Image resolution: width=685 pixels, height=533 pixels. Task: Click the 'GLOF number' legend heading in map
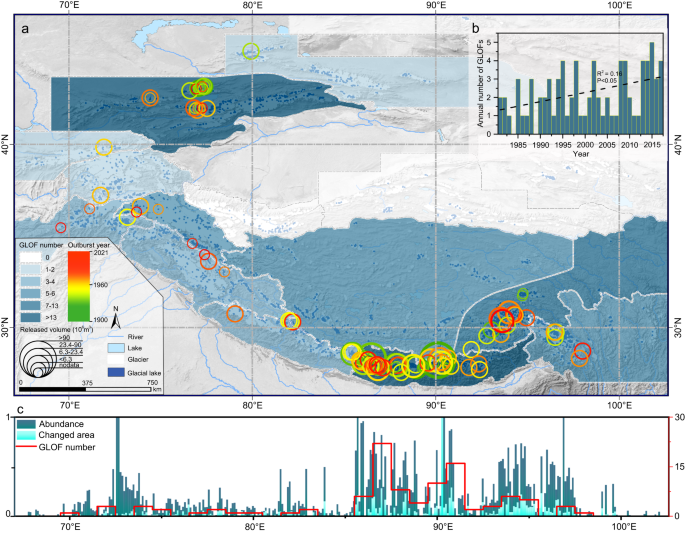coord(41,246)
